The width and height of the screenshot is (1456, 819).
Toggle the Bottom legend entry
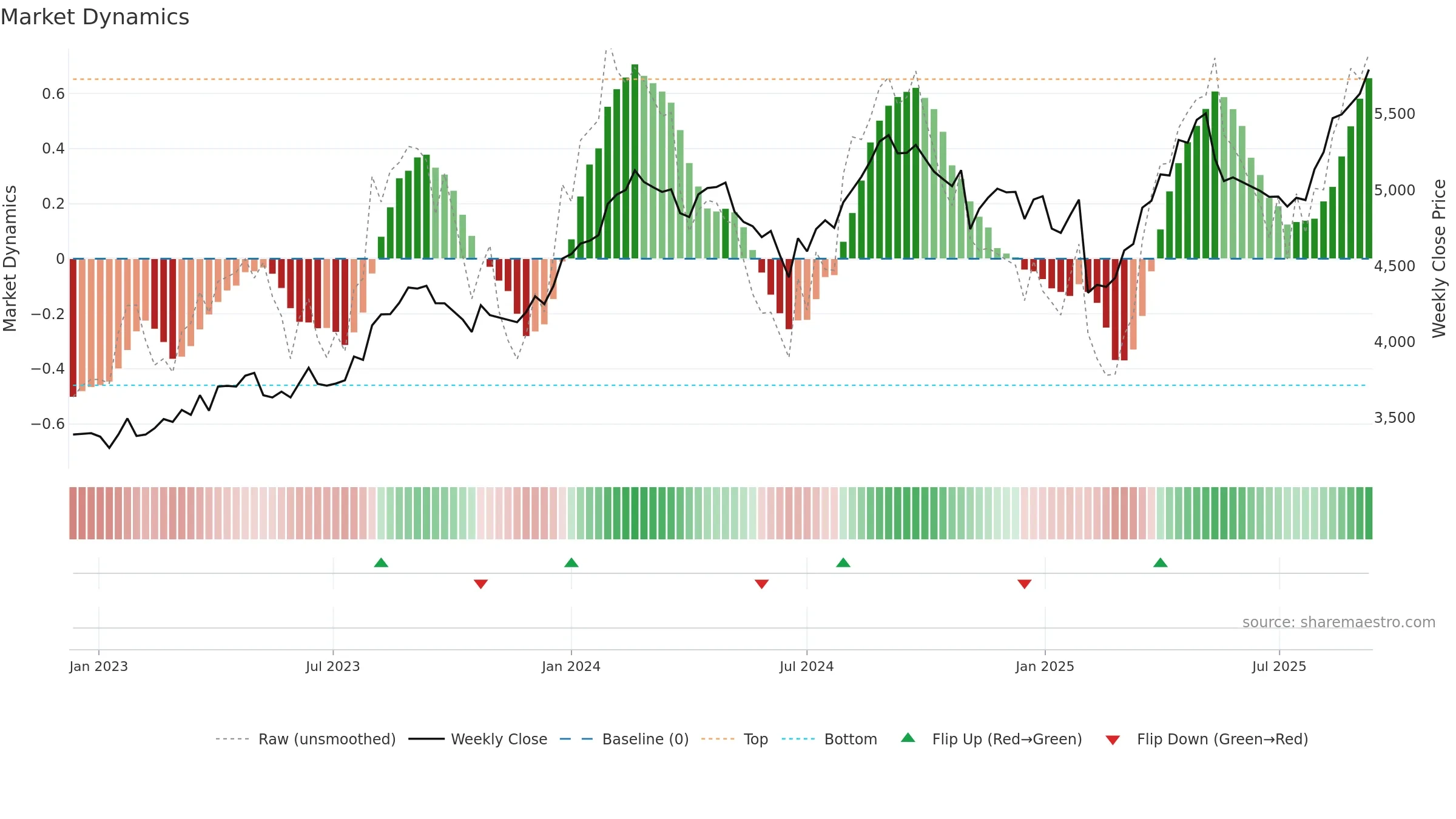click(x=829, y=739)
